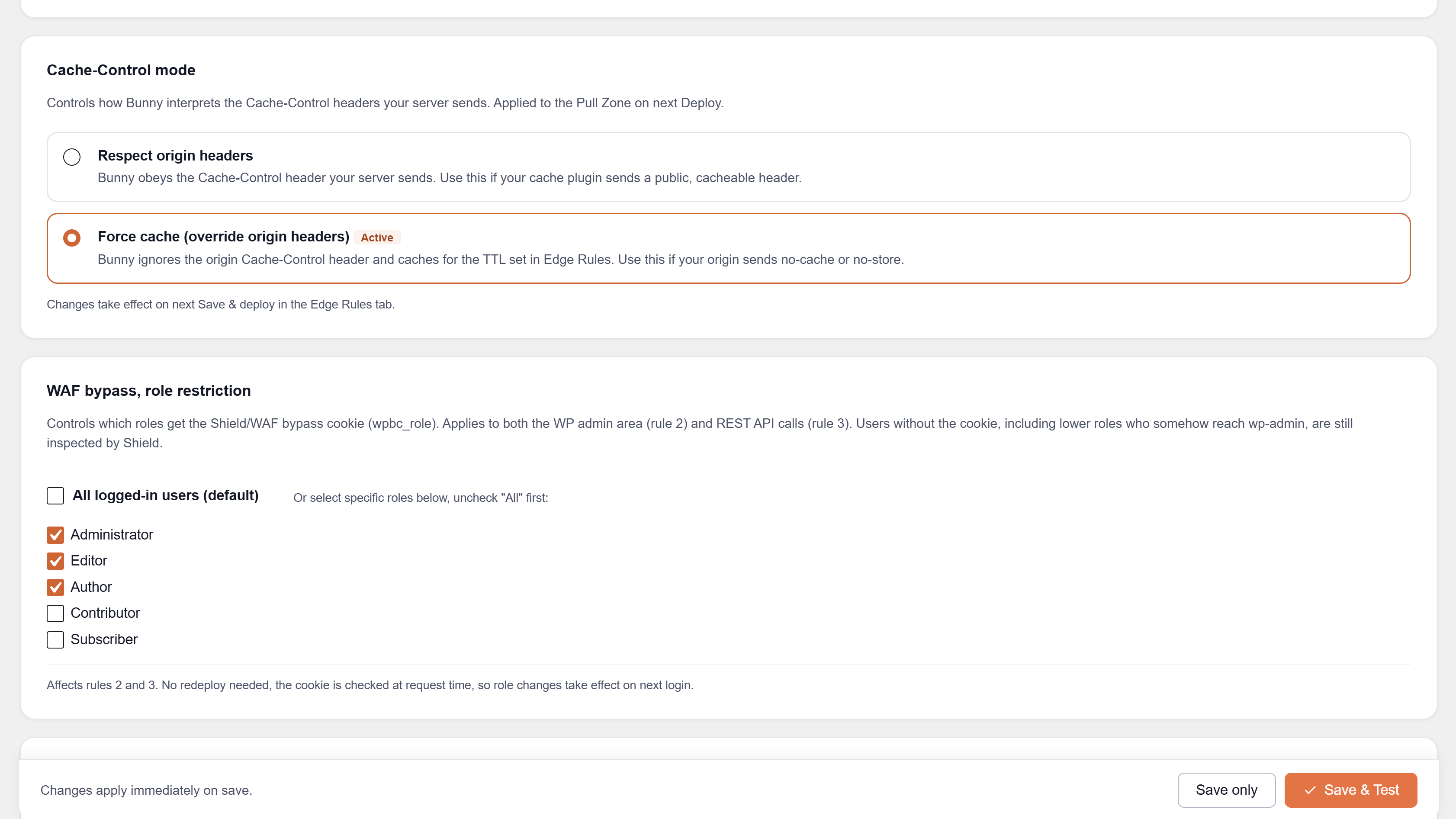Click the Save & Test button
Viewport: 1456px width, 819px height.
pos(1351,790)
